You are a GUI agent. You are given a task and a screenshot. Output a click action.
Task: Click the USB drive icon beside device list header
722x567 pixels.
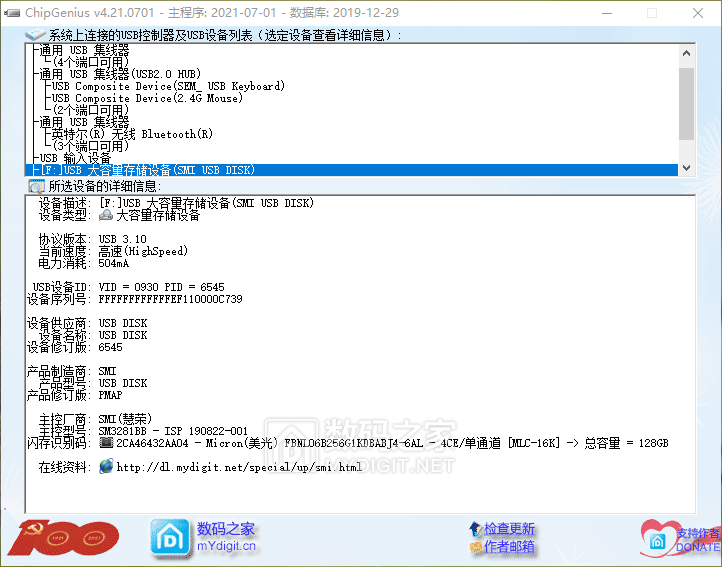[35, 35]
